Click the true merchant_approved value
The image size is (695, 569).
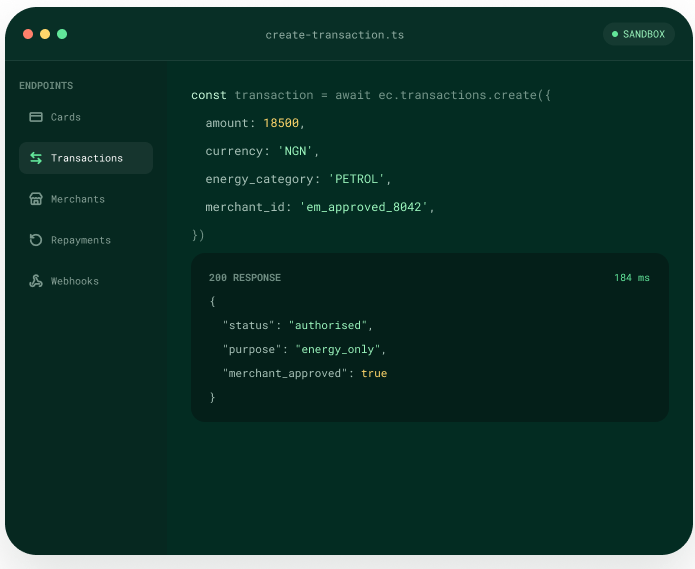click(x=374, y=373)
